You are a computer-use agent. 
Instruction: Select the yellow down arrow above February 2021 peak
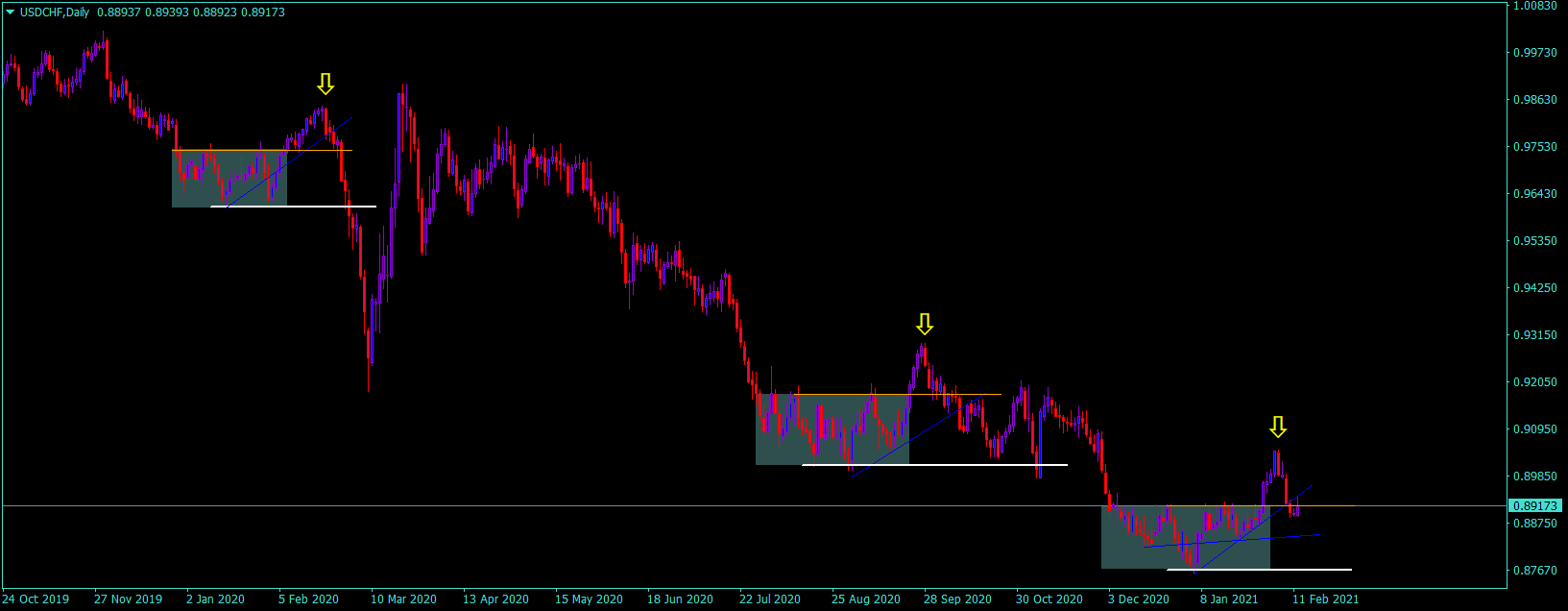1277,427
